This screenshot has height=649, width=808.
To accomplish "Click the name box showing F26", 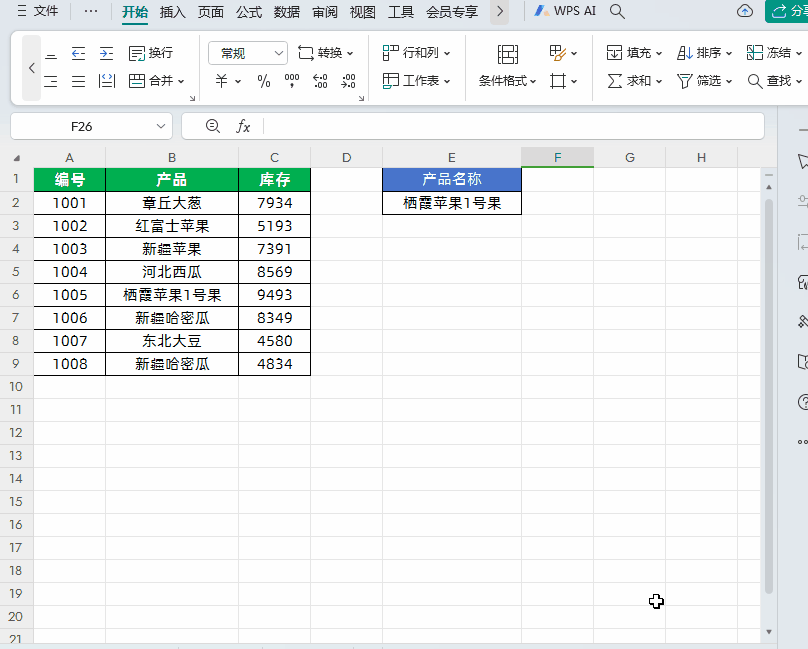I will [81, 126].
